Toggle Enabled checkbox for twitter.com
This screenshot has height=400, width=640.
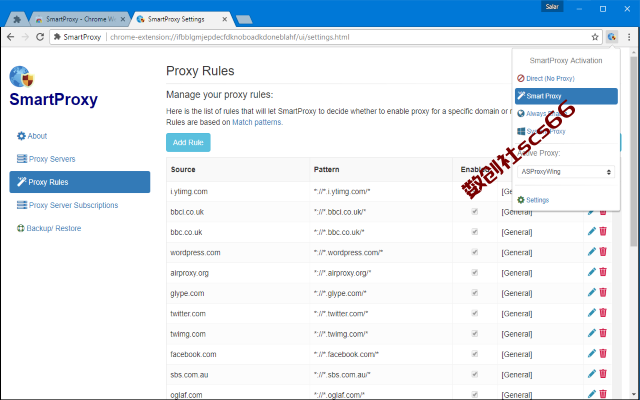(x=474, y=313)
